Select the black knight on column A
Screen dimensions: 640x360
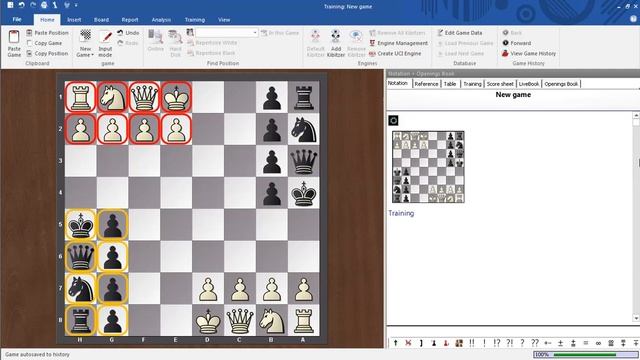304,129
